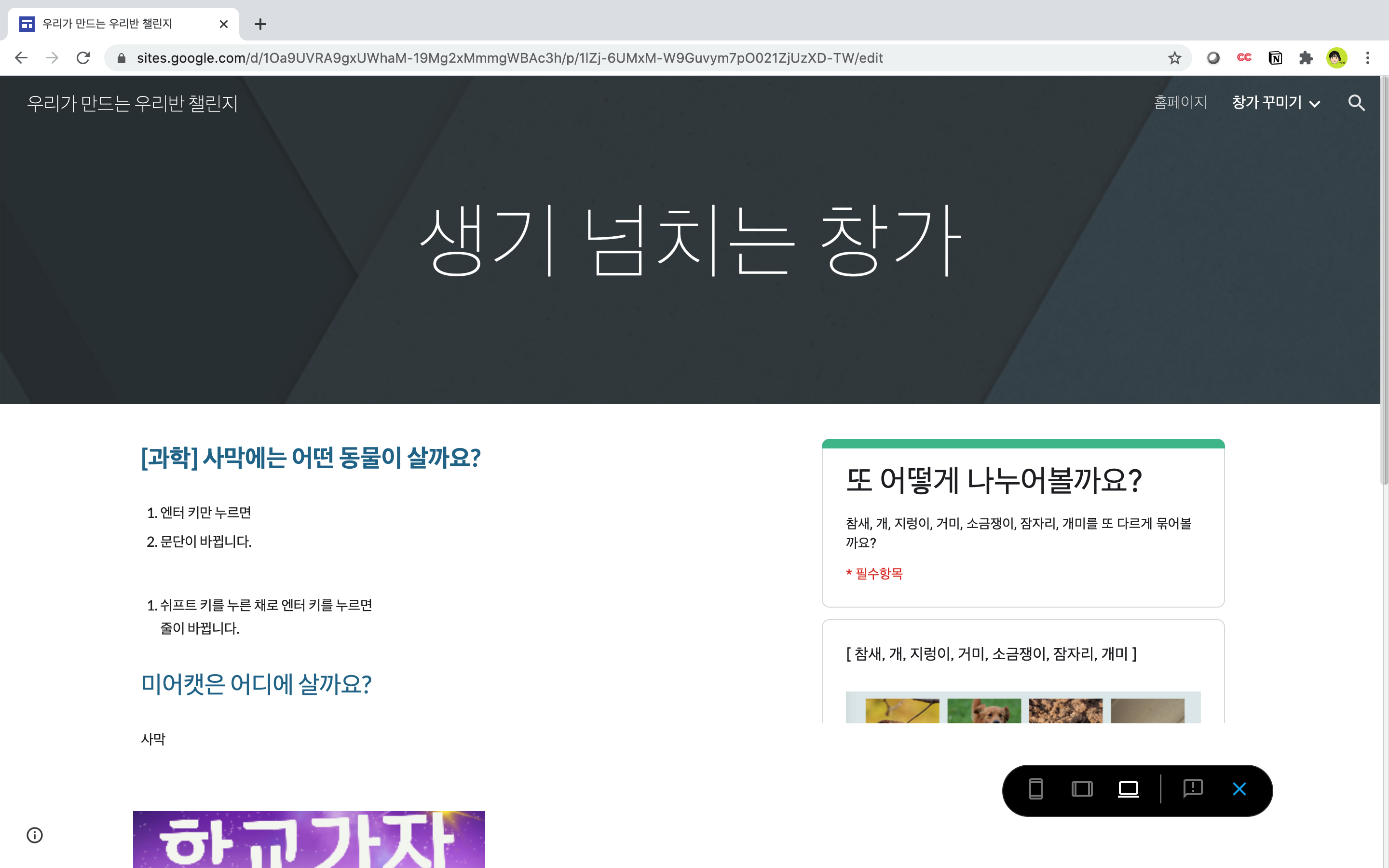Open a new browser tab
The width and height of the screenshot is (1389, 868).
pos(260,24)
